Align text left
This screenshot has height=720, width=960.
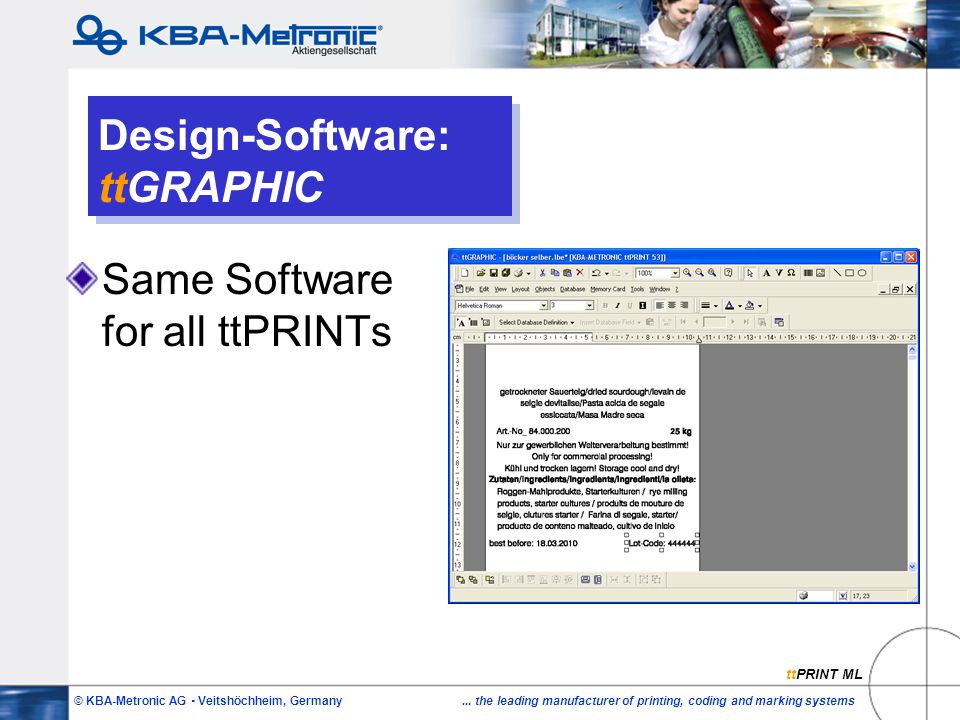(x=659, y=306)
